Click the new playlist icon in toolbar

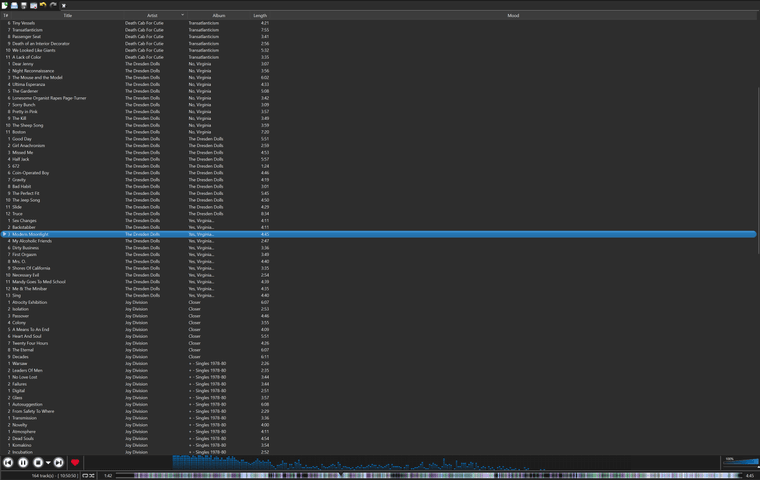tap(4, 5)
